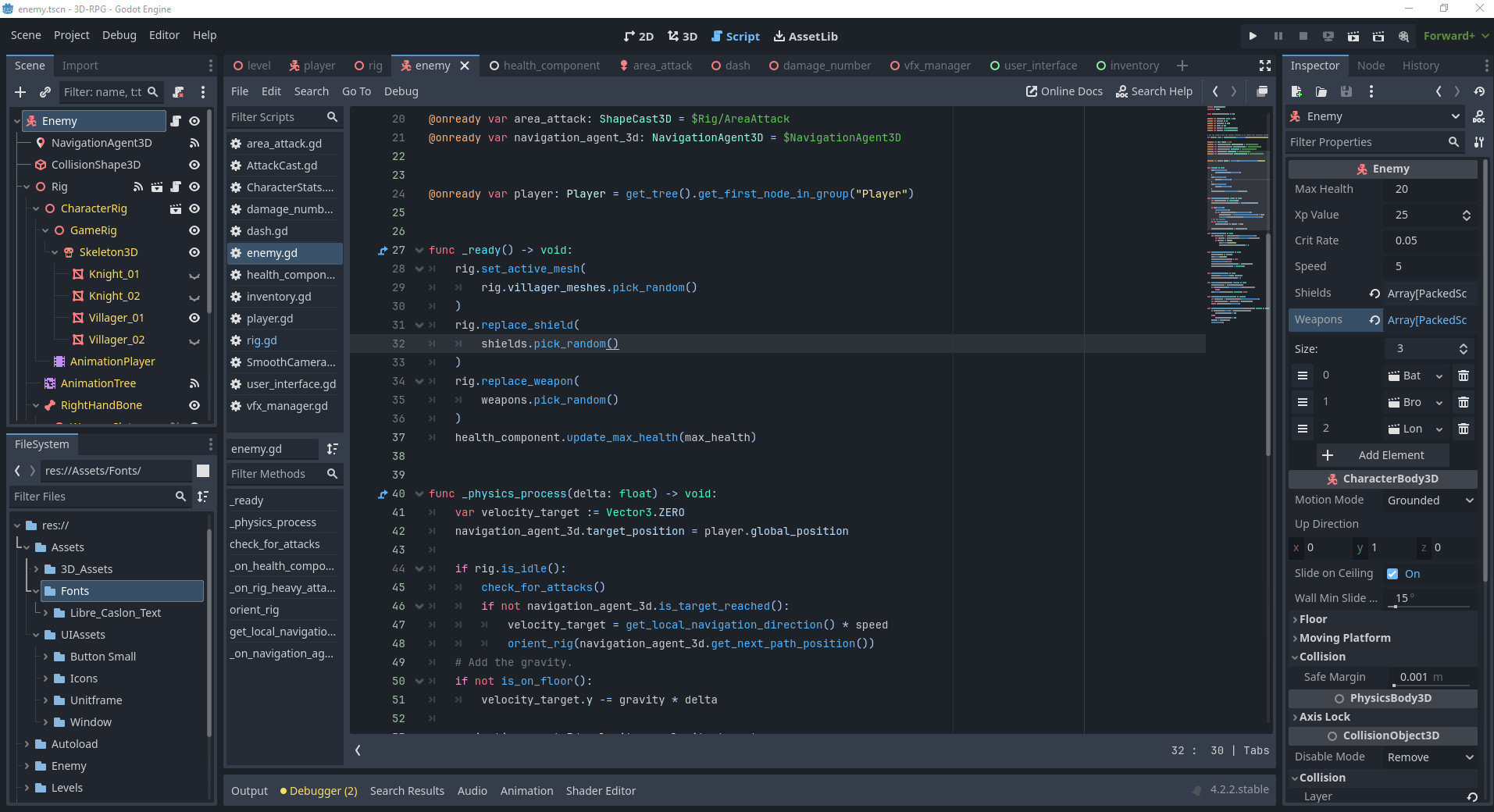
Task: Toggle split mode in FileSystem dock
Action: pos(203,471)
